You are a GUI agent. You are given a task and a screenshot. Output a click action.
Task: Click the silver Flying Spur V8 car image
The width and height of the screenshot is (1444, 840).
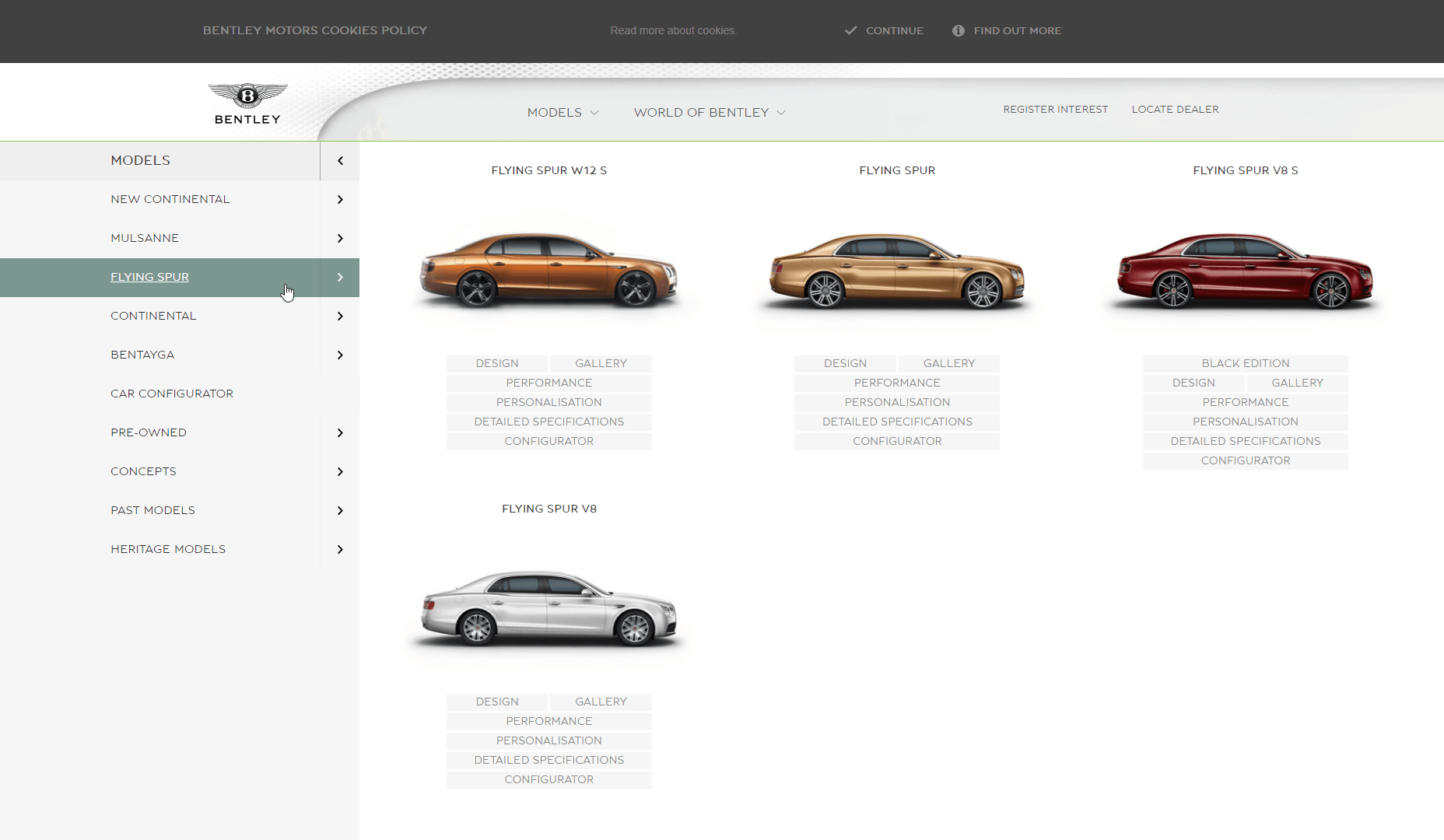tap(549, 608)
